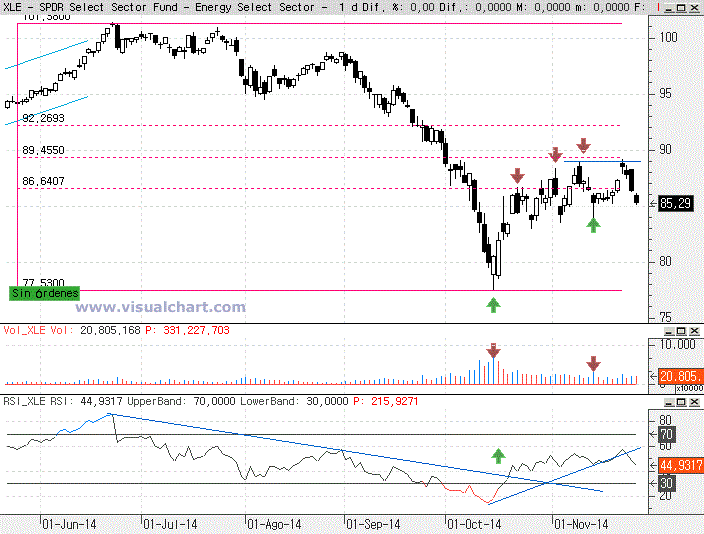Click the volume reading 20,805,168
Screen dimensions: 704x534
[x=110, y=330]
